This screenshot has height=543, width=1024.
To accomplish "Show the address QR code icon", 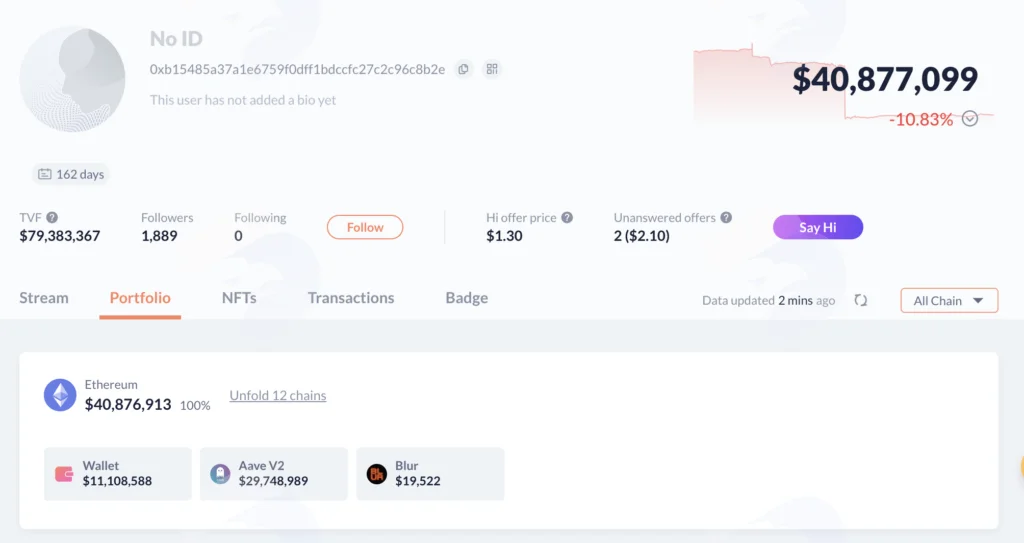I will coord(492,69).
